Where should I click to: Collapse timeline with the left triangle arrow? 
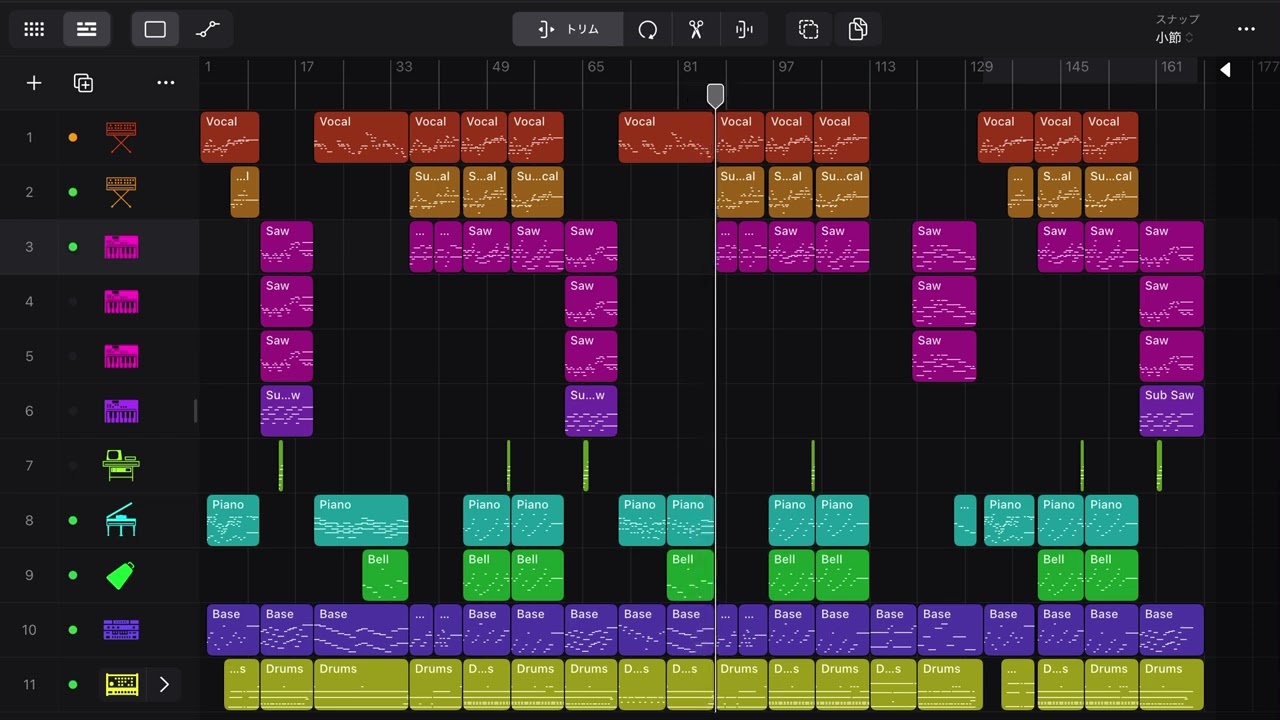(x=1225, y=69)
